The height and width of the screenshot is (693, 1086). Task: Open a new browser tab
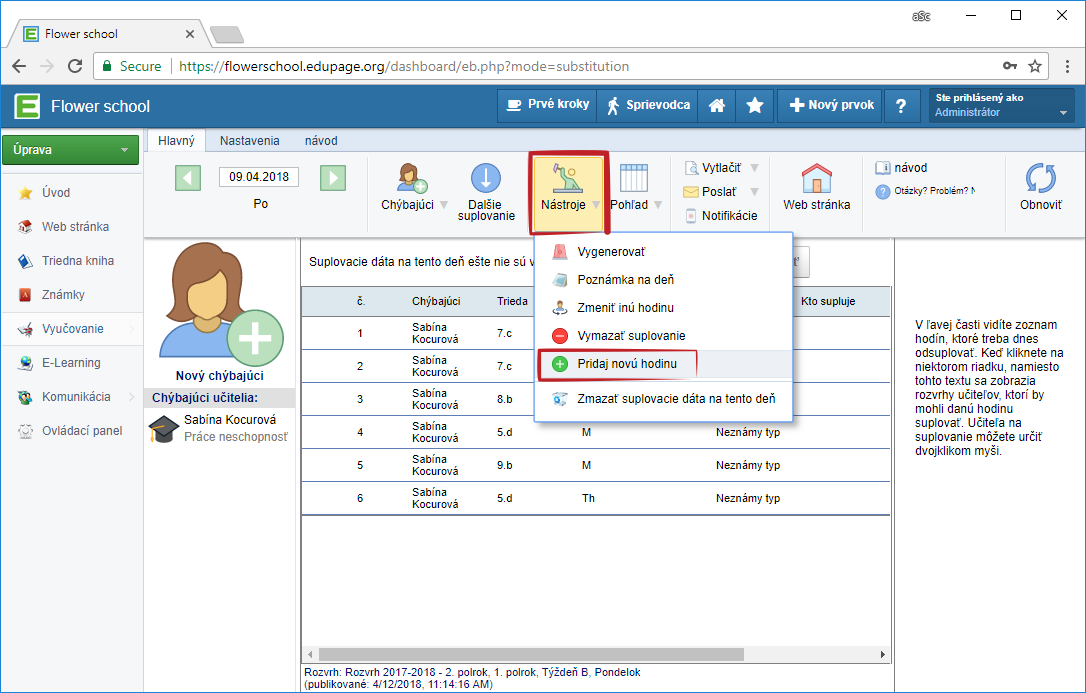pyautogui.click(x=226, y=34)
